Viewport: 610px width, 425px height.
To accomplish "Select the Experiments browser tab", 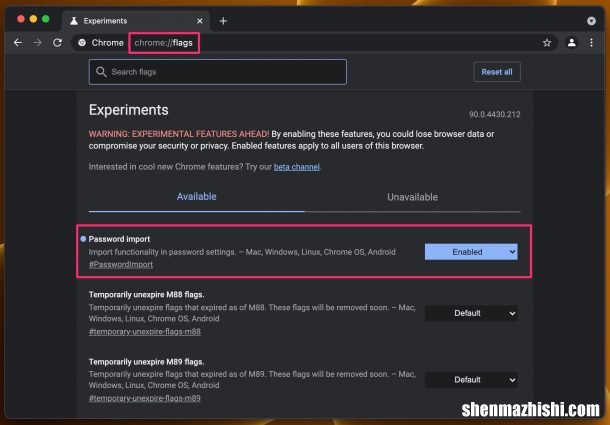I will [136, 21].
